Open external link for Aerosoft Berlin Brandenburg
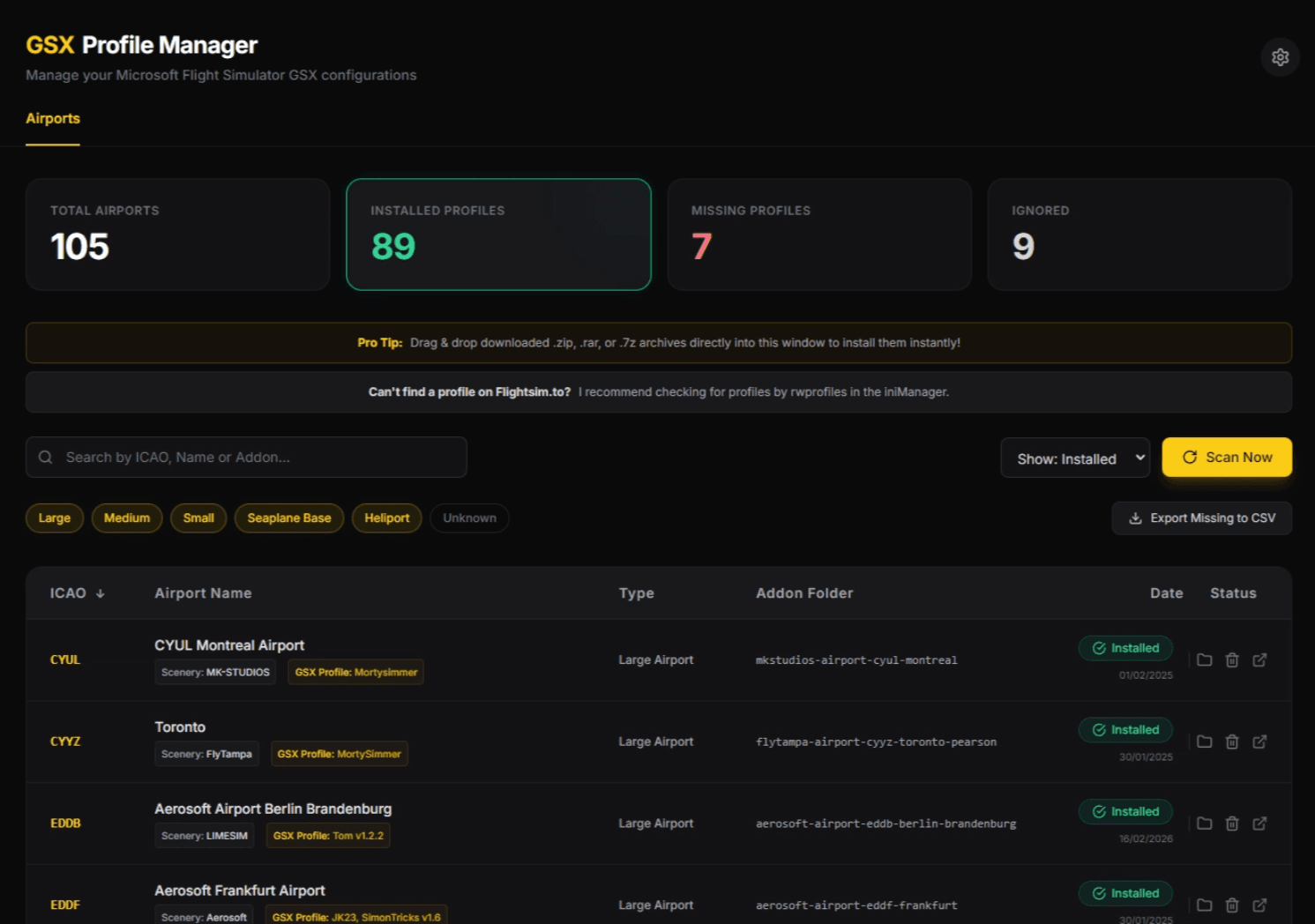 tap(1260, 823)
